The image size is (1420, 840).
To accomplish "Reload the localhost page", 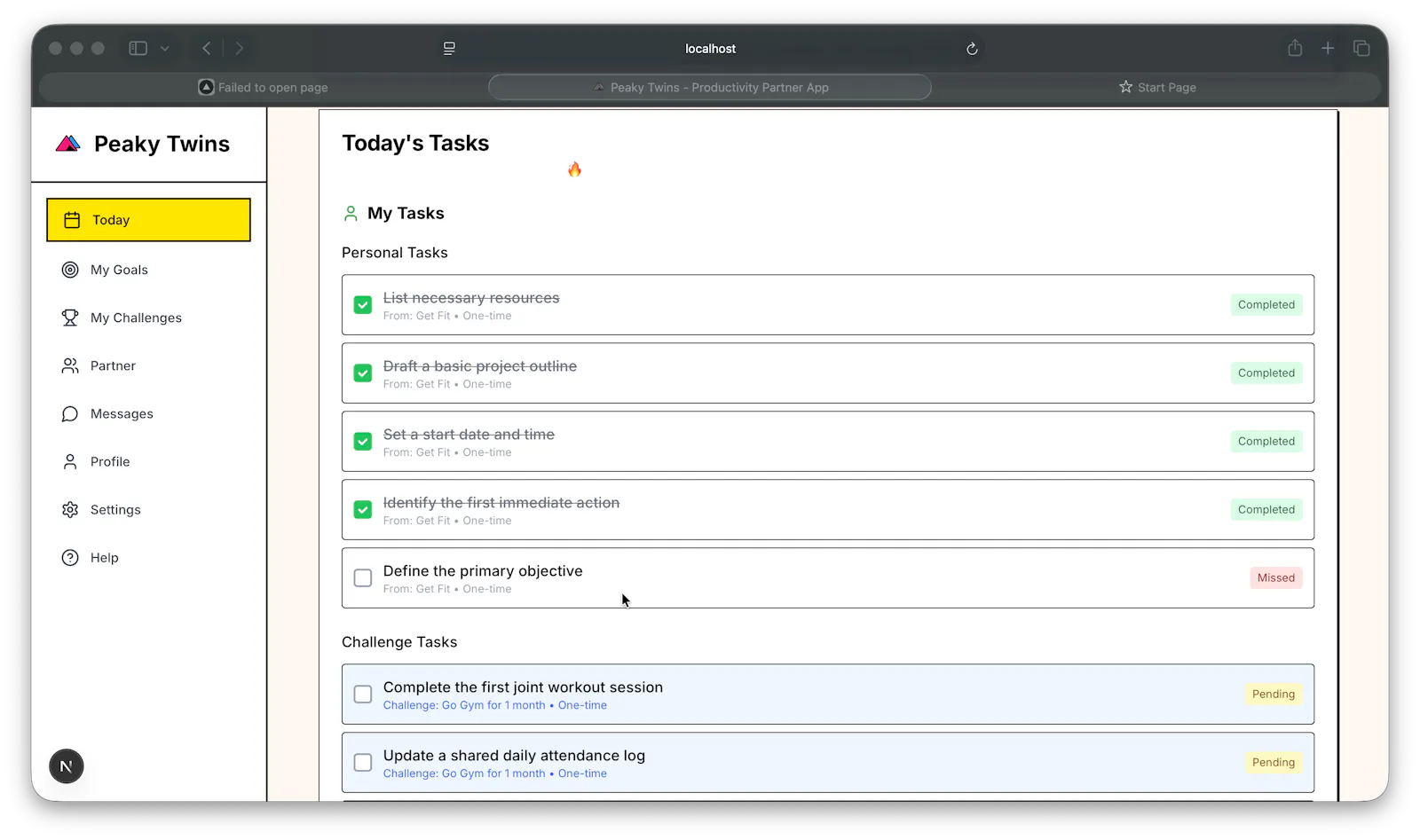I will tap(972, 49).
